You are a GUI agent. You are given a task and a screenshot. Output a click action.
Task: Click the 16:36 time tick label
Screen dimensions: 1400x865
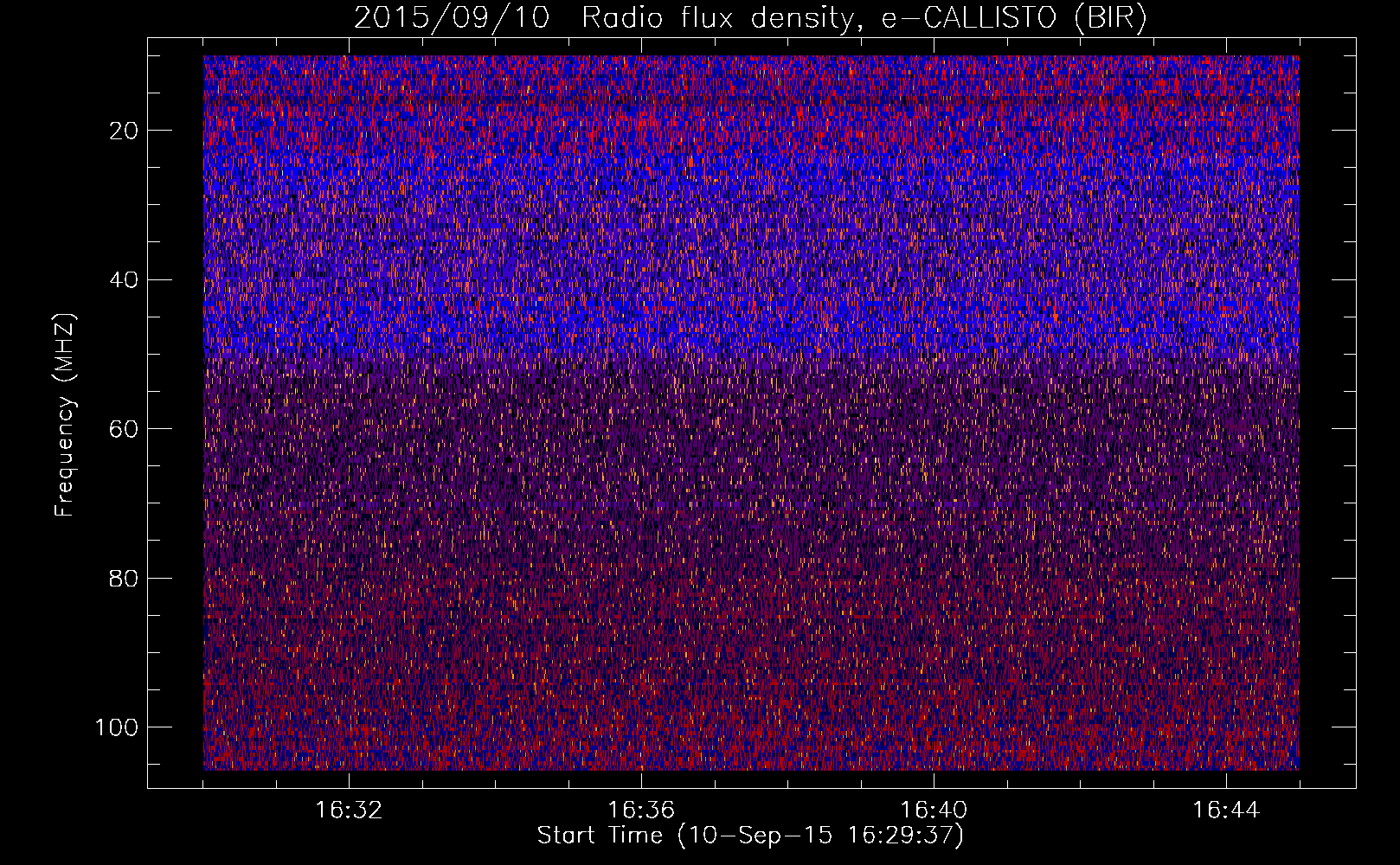coord(641,811)
